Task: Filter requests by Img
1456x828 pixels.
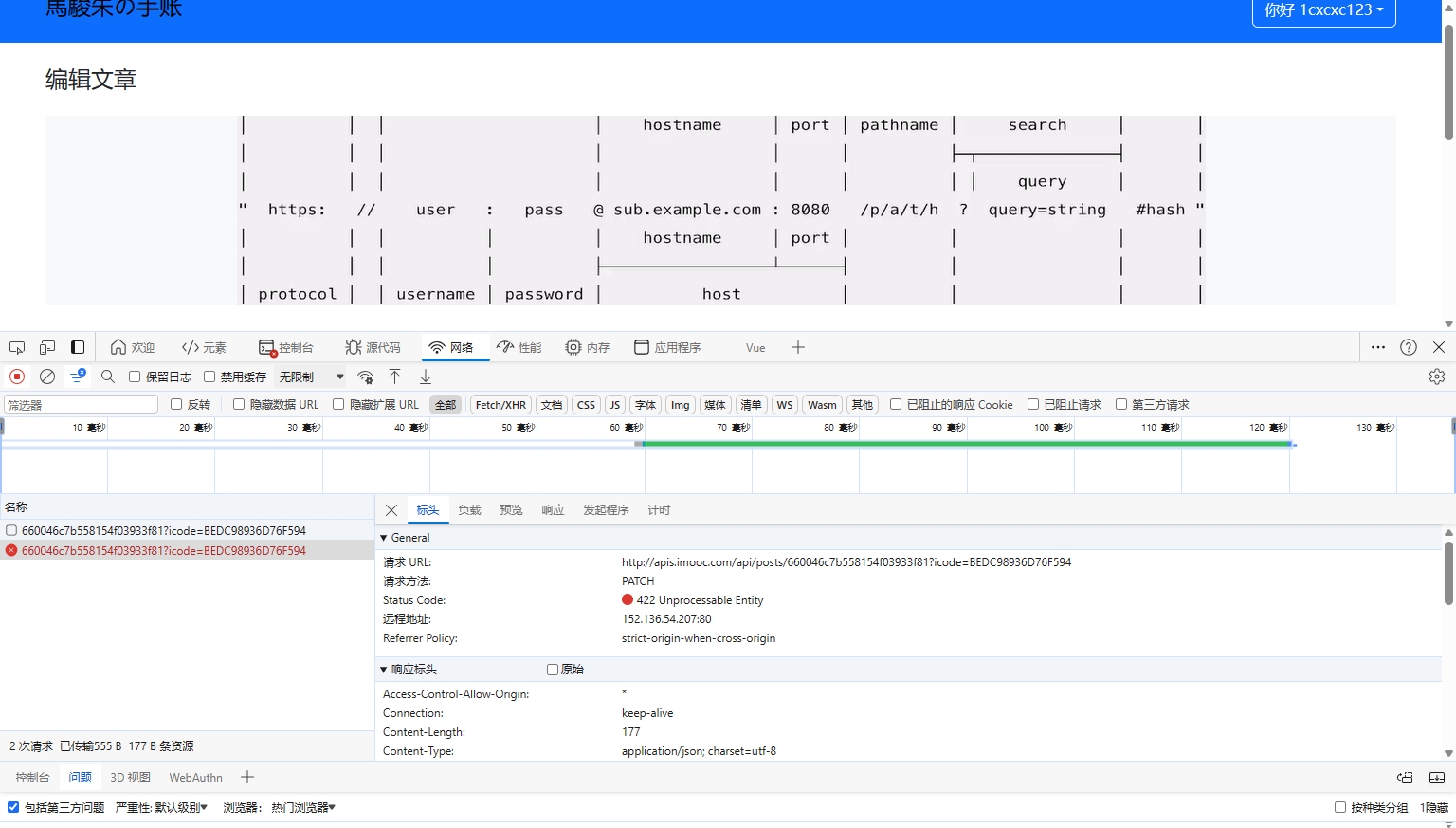Action: [x=681, y=405]
